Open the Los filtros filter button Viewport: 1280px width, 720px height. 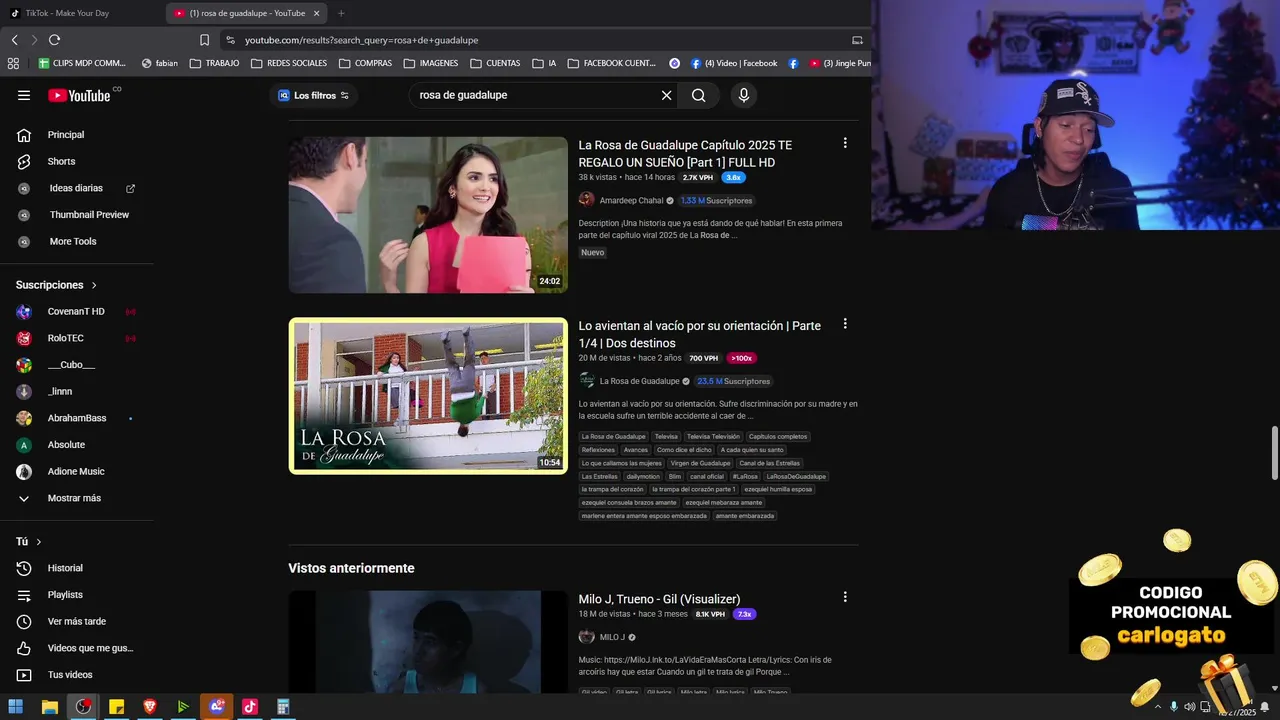click(314, 95)
